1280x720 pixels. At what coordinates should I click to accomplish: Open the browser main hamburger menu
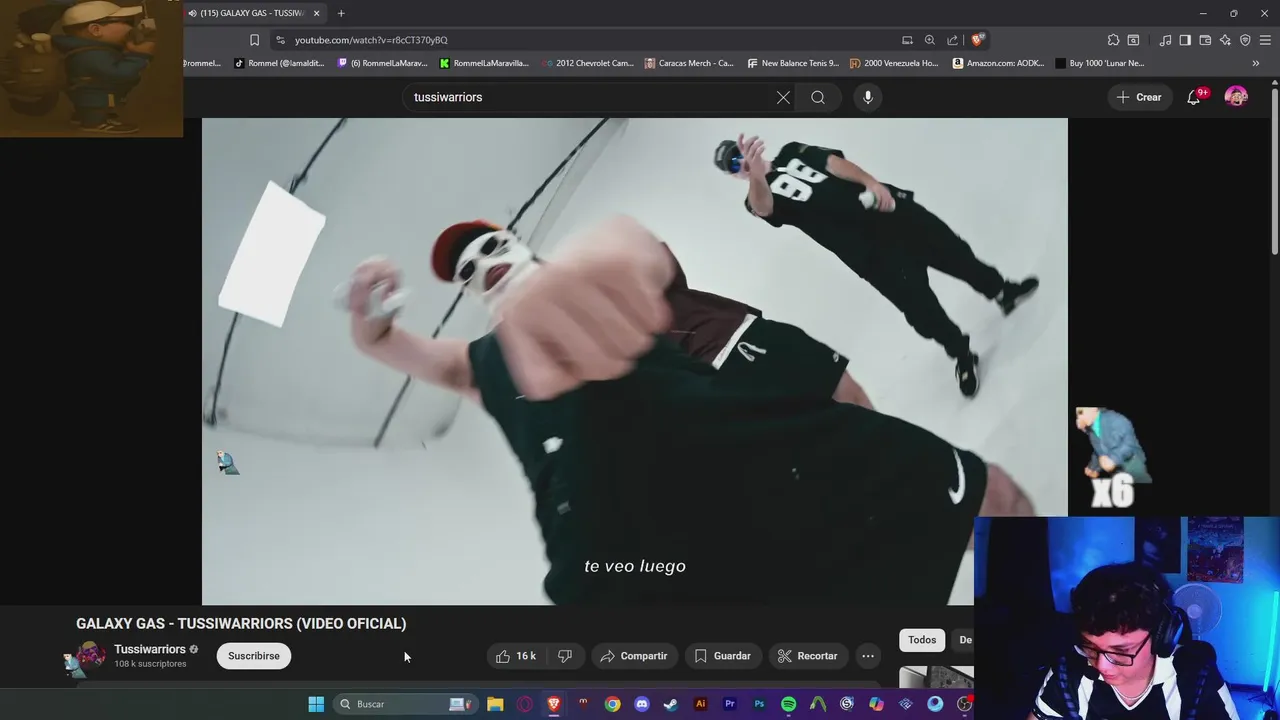coord(1266,40)
